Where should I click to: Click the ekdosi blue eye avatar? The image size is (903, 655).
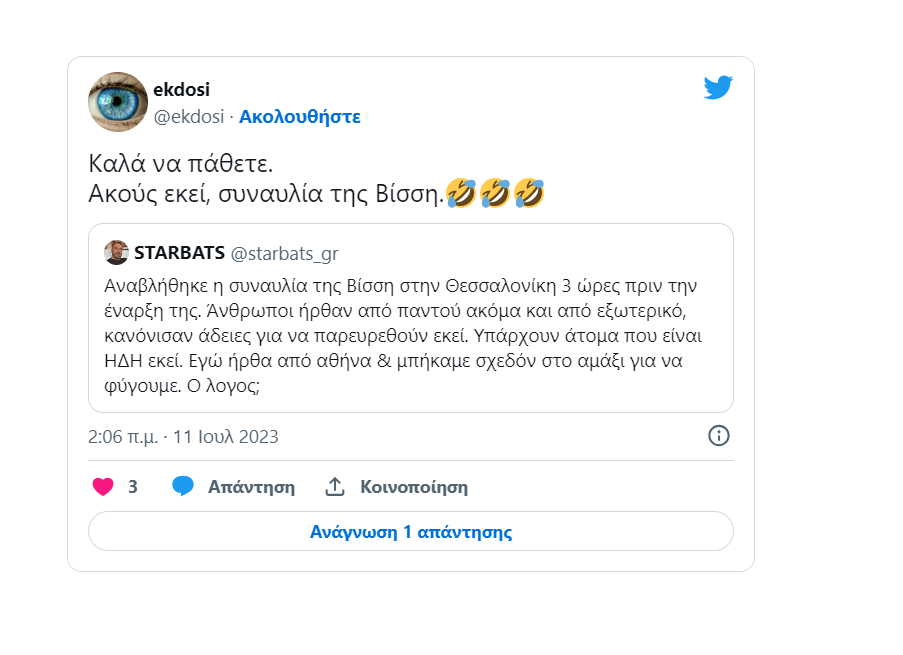tap(118, 102)
